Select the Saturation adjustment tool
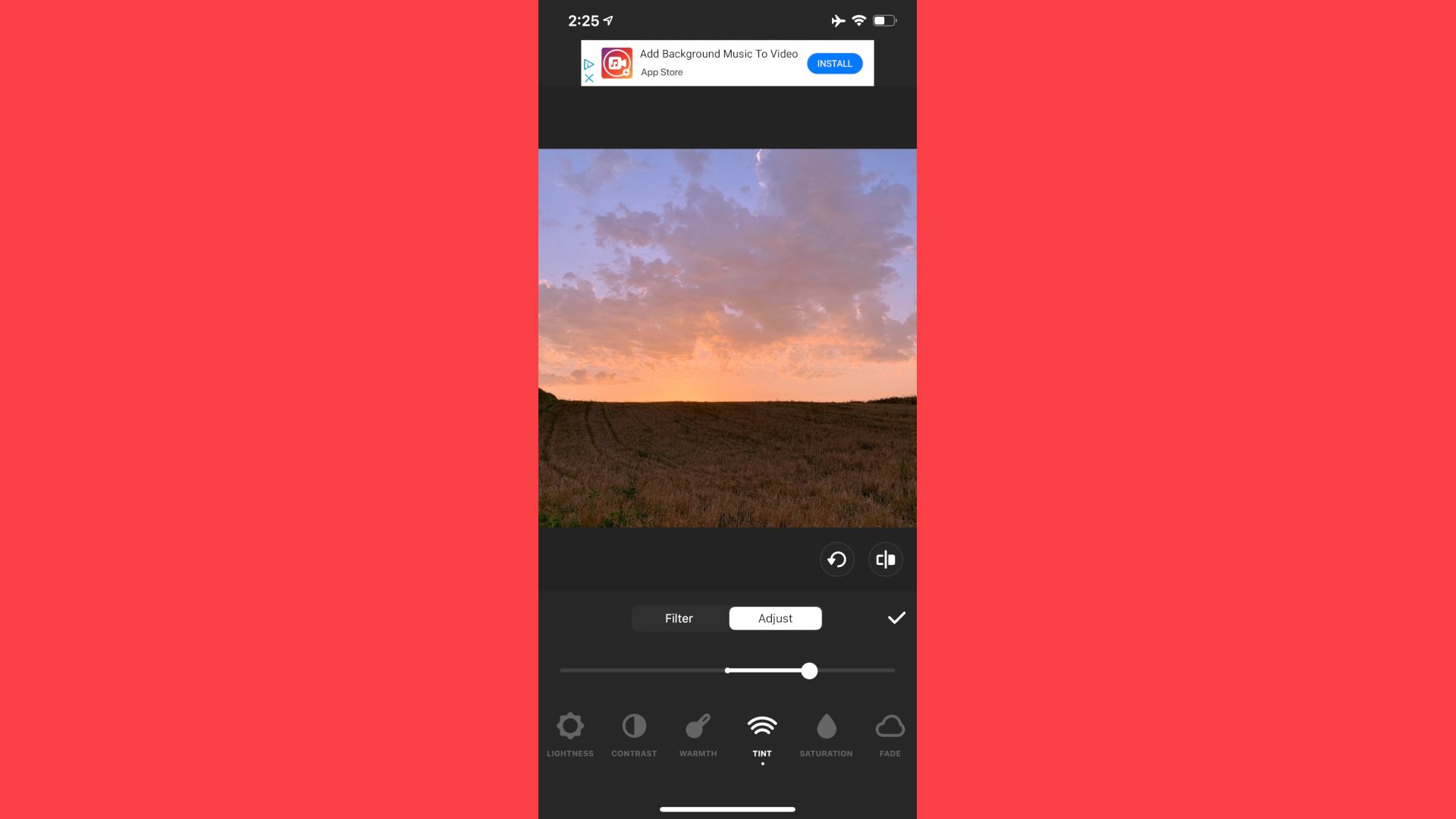The width and height of the screenshot is (1456, 819). point(826,733)
